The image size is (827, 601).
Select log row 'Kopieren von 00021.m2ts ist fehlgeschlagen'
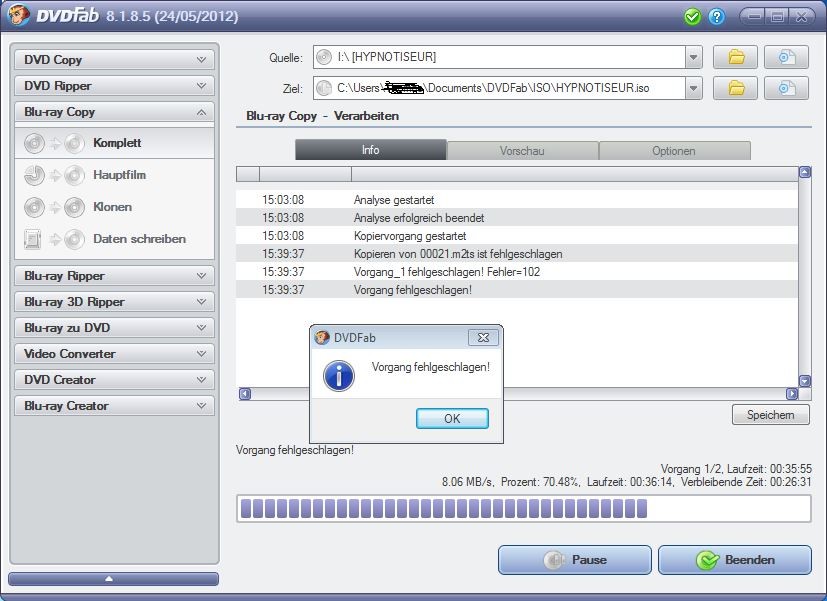coord(517,254)
